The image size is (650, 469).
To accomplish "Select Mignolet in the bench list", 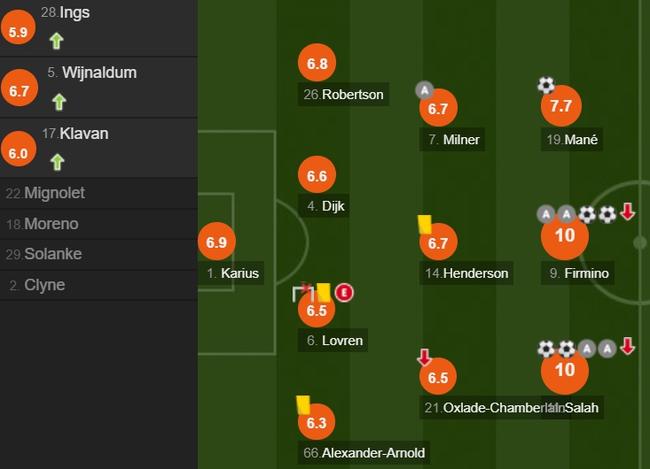I will [99, 193].
